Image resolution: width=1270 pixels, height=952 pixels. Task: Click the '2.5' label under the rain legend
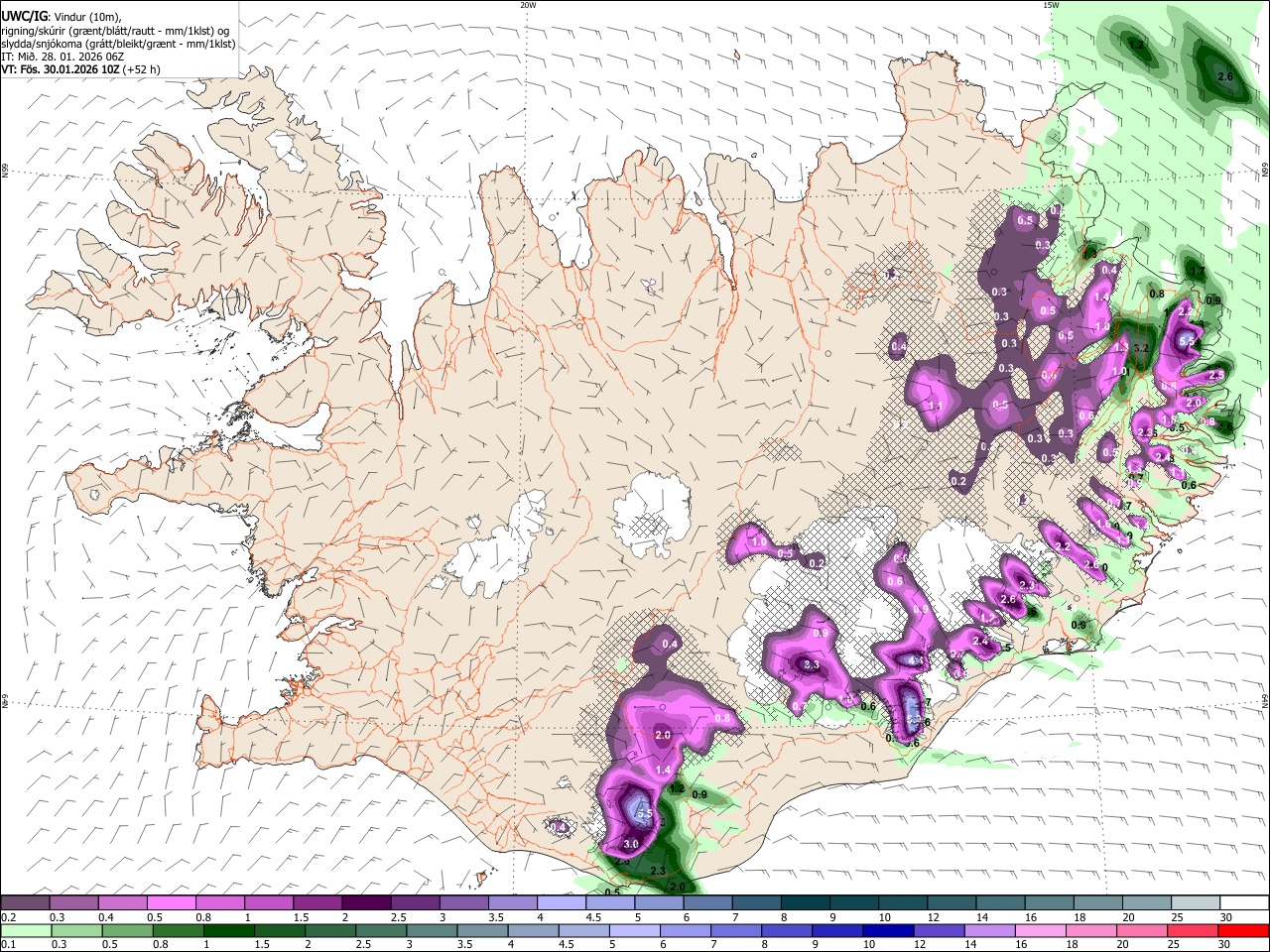[x=362, y=945]
